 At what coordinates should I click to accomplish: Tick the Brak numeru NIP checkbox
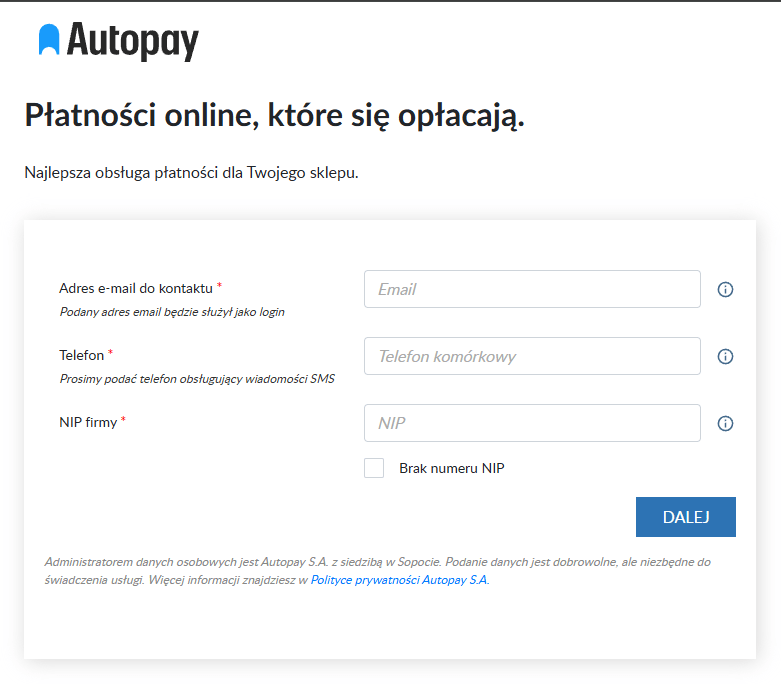(374, 468)
